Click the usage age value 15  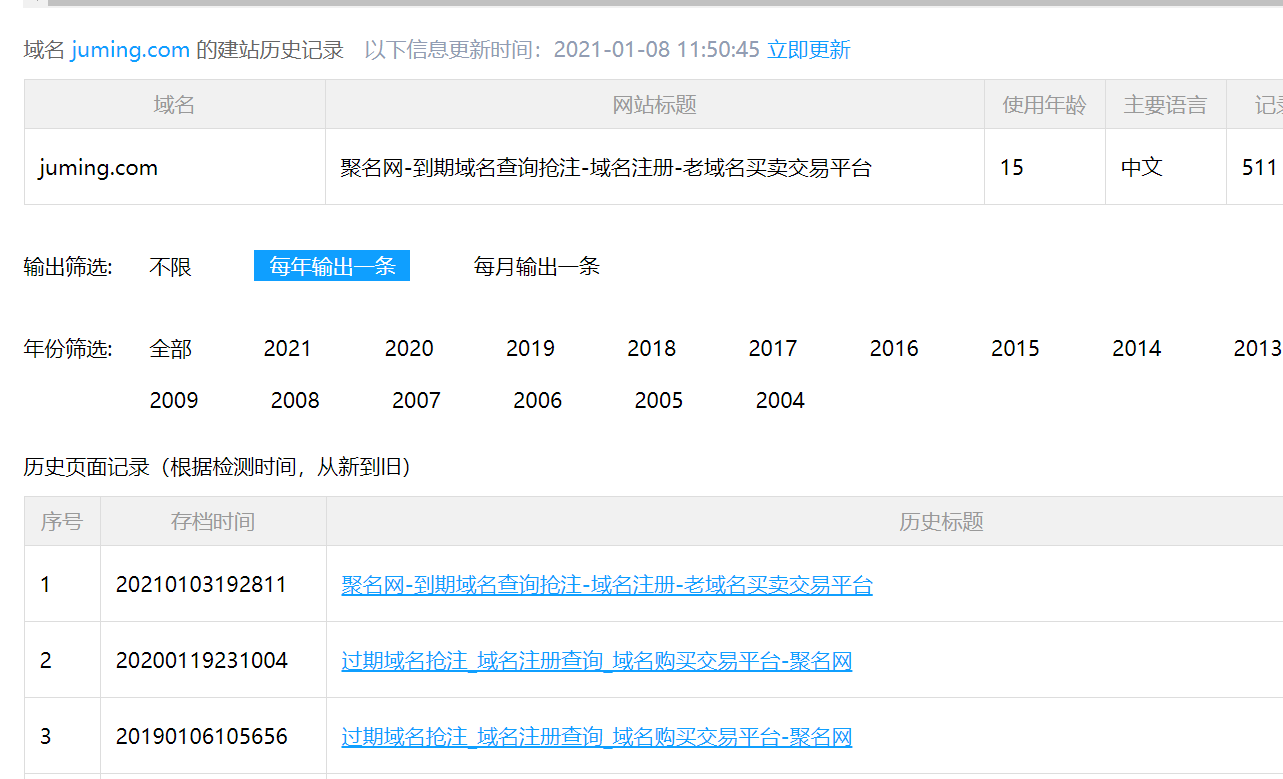(x=1012, y=167)
